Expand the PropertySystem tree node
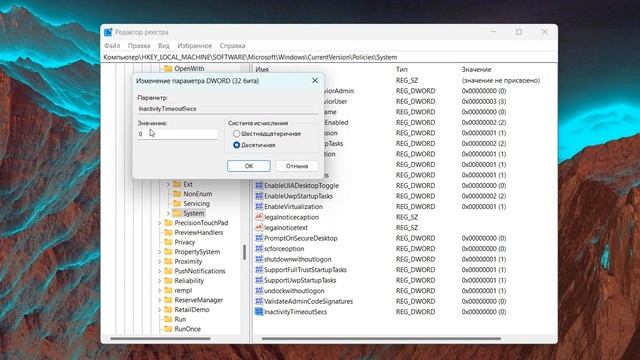Image resolution: width=640 pixels, height=360 pixels. 159,252
